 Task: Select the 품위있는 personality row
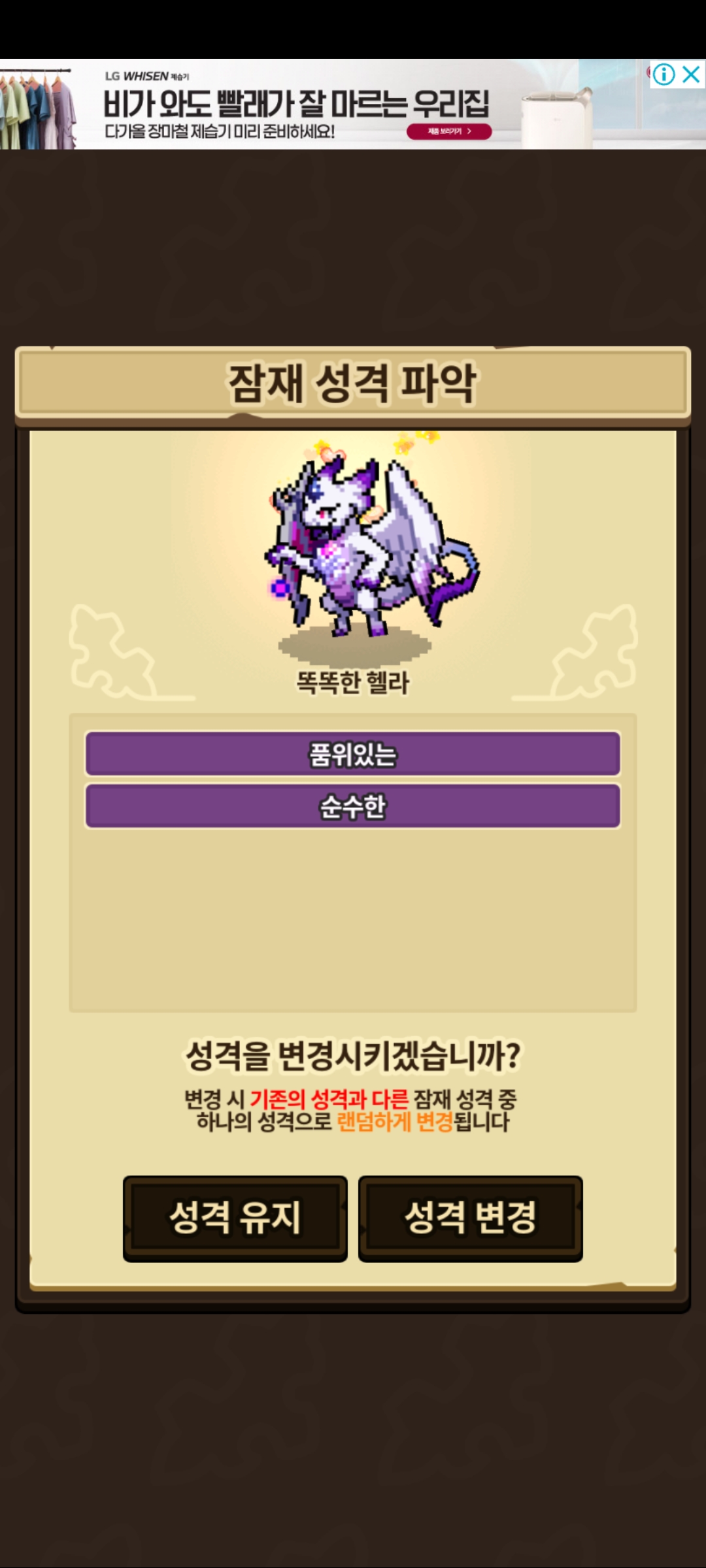click(353, 754)
